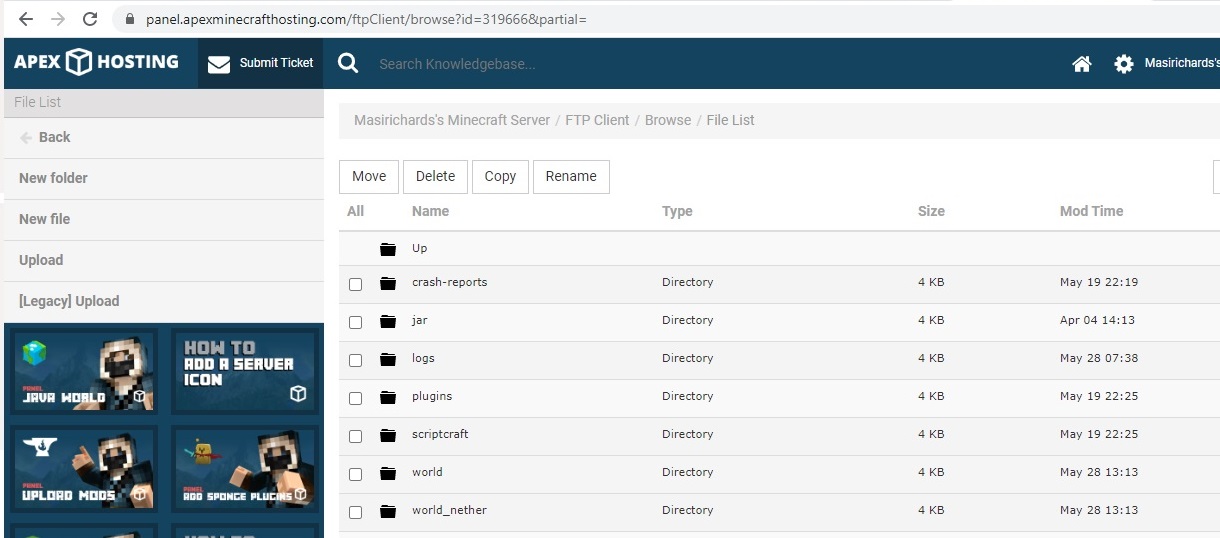Open the Upload Mods tutorial thumbnail
The image size is (1220, 538).
85,468
